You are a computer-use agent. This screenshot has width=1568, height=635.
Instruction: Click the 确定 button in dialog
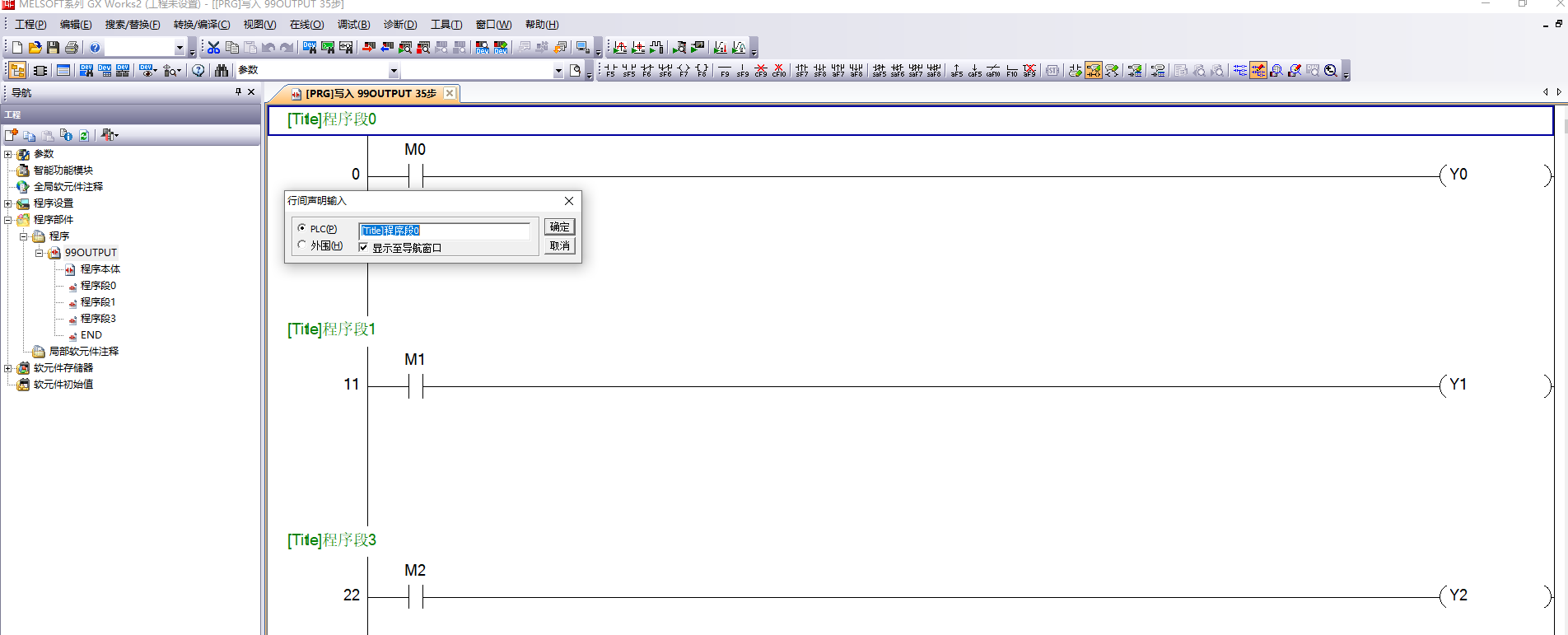pyautogui.click(x=559, y=226)
